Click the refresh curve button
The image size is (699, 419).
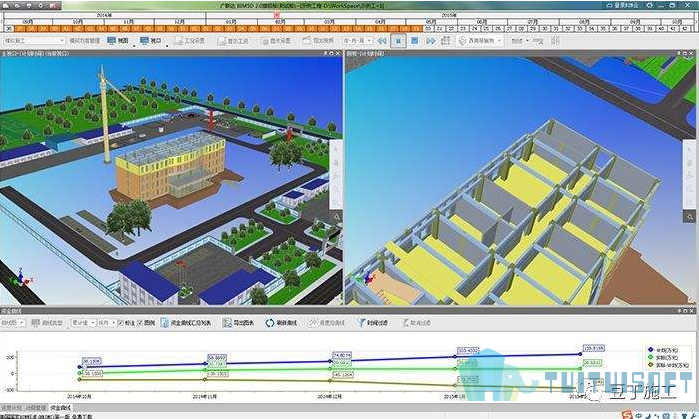click(x=281, y=322)
